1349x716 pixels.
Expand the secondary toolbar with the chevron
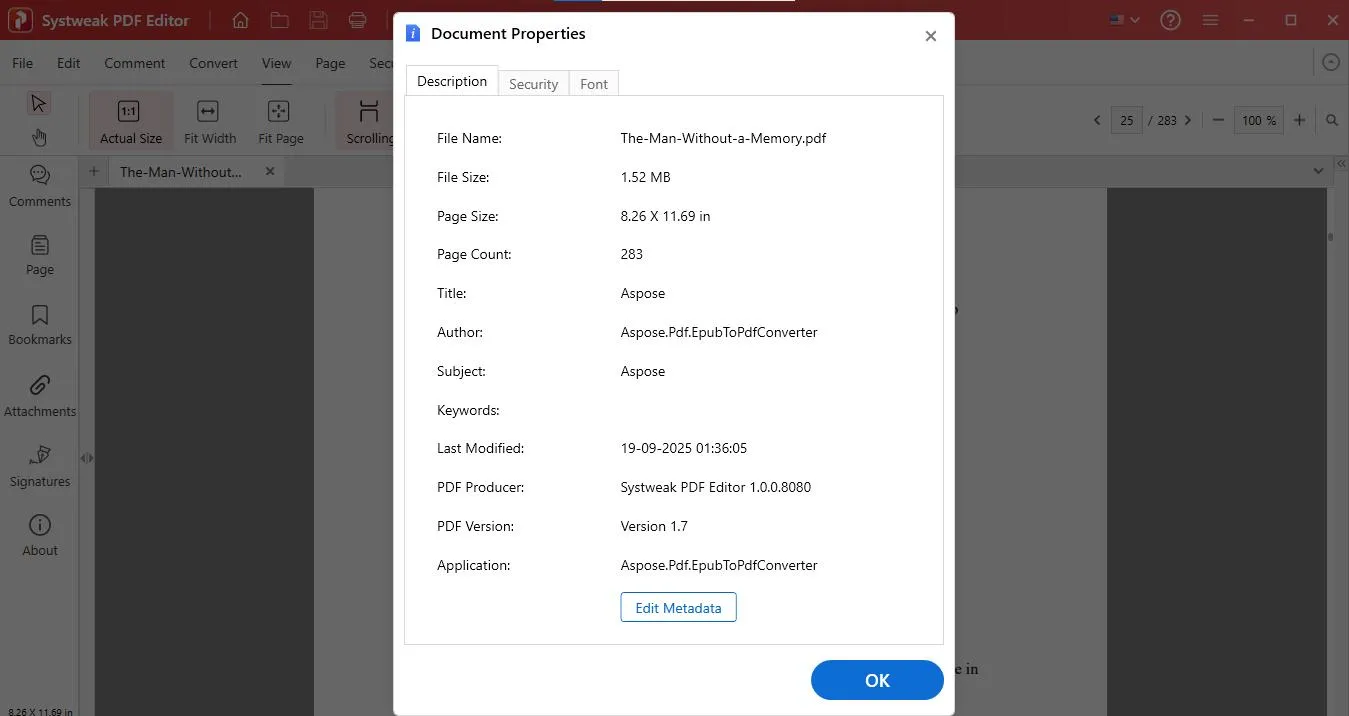[x=1330, y=61]
